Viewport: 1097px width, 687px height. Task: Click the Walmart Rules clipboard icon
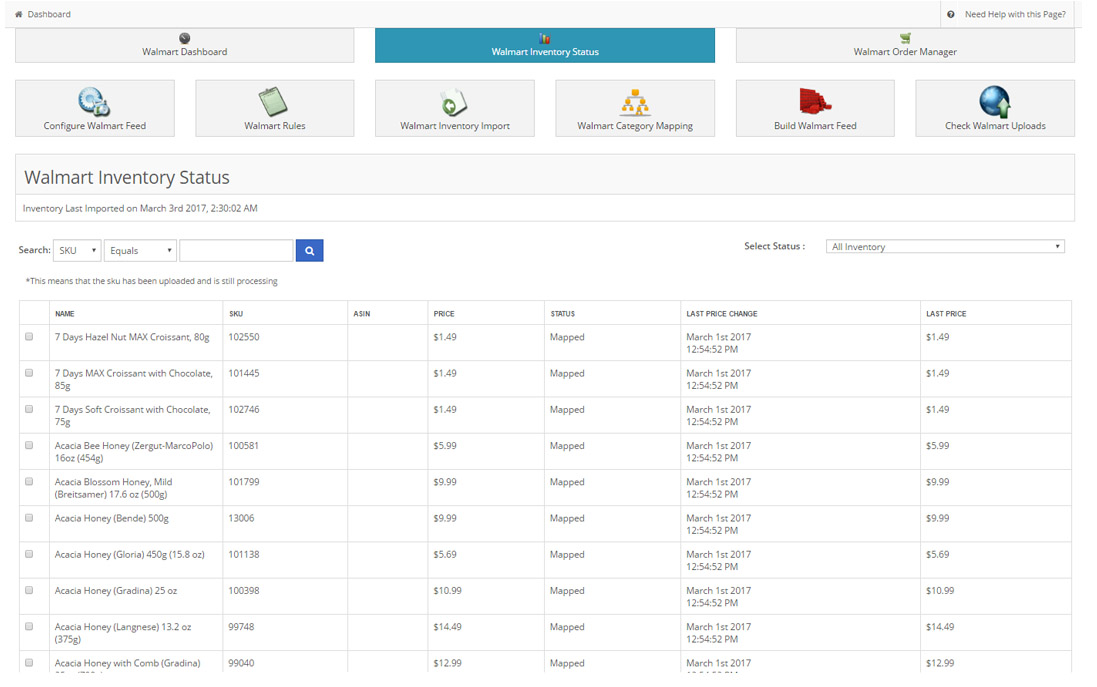[x=274, y=102]
